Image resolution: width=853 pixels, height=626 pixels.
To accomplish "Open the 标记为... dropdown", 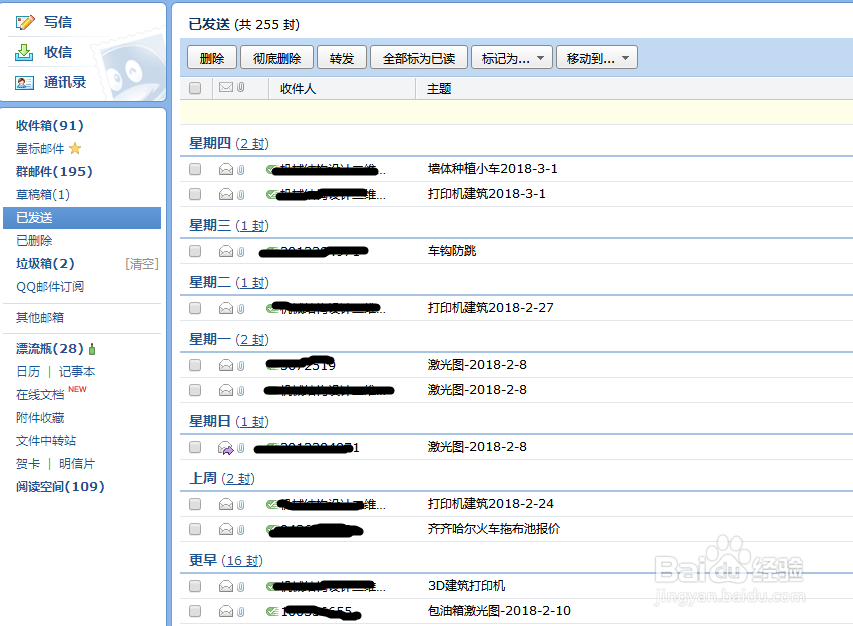I will click(512, 57).
